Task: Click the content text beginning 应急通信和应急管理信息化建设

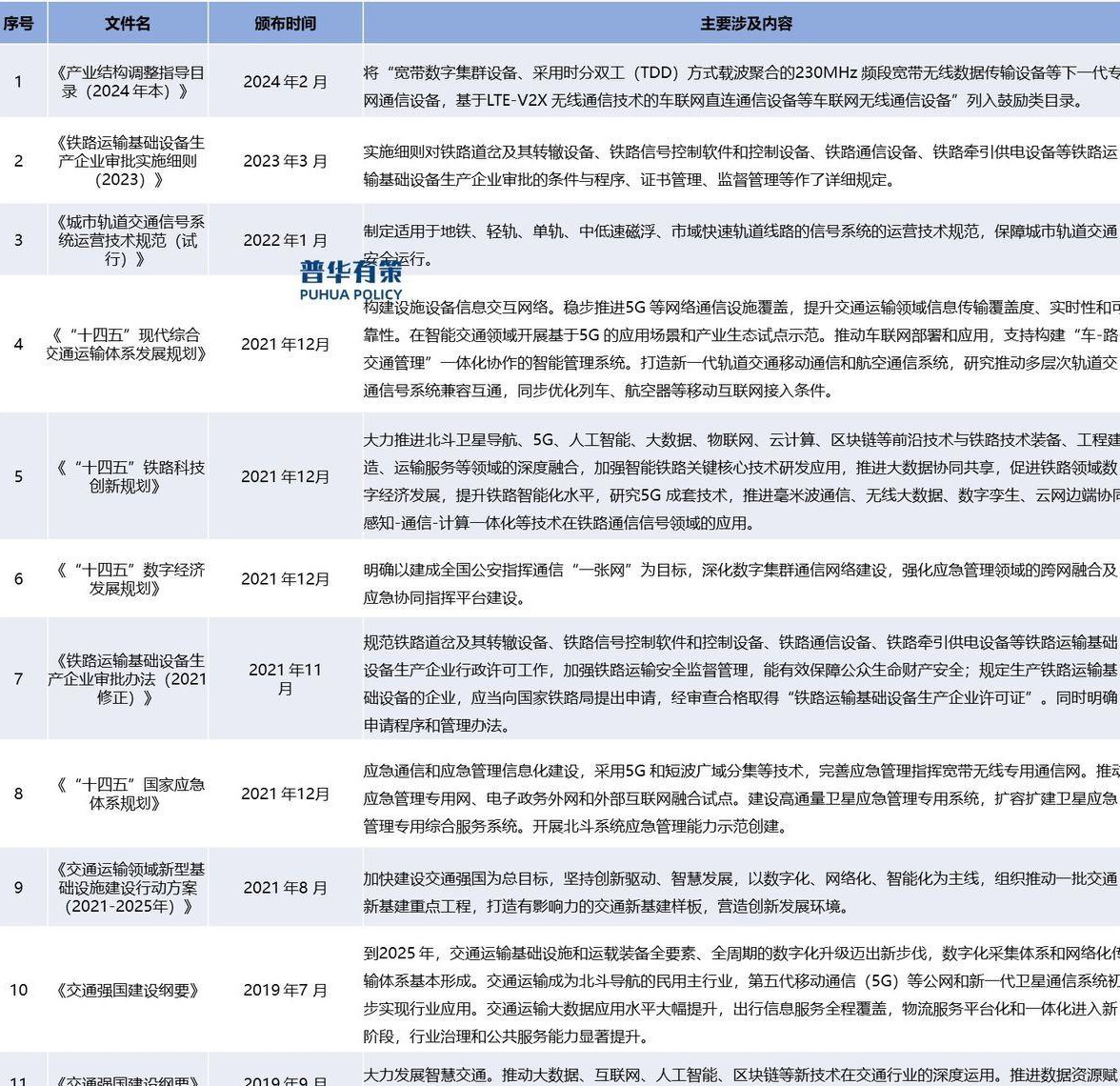Action: (741, 798)
